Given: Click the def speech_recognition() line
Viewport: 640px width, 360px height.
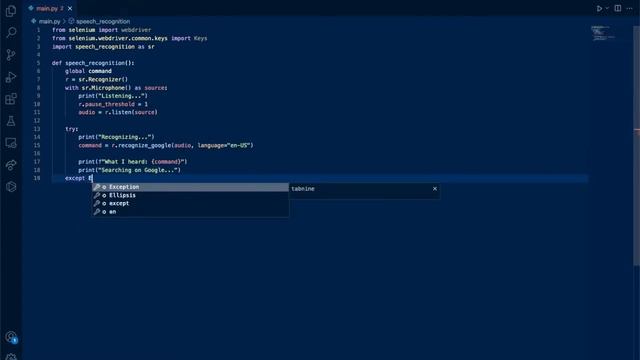Looking at the screenshot, I should pyautogui.click(x=93, y=63).
